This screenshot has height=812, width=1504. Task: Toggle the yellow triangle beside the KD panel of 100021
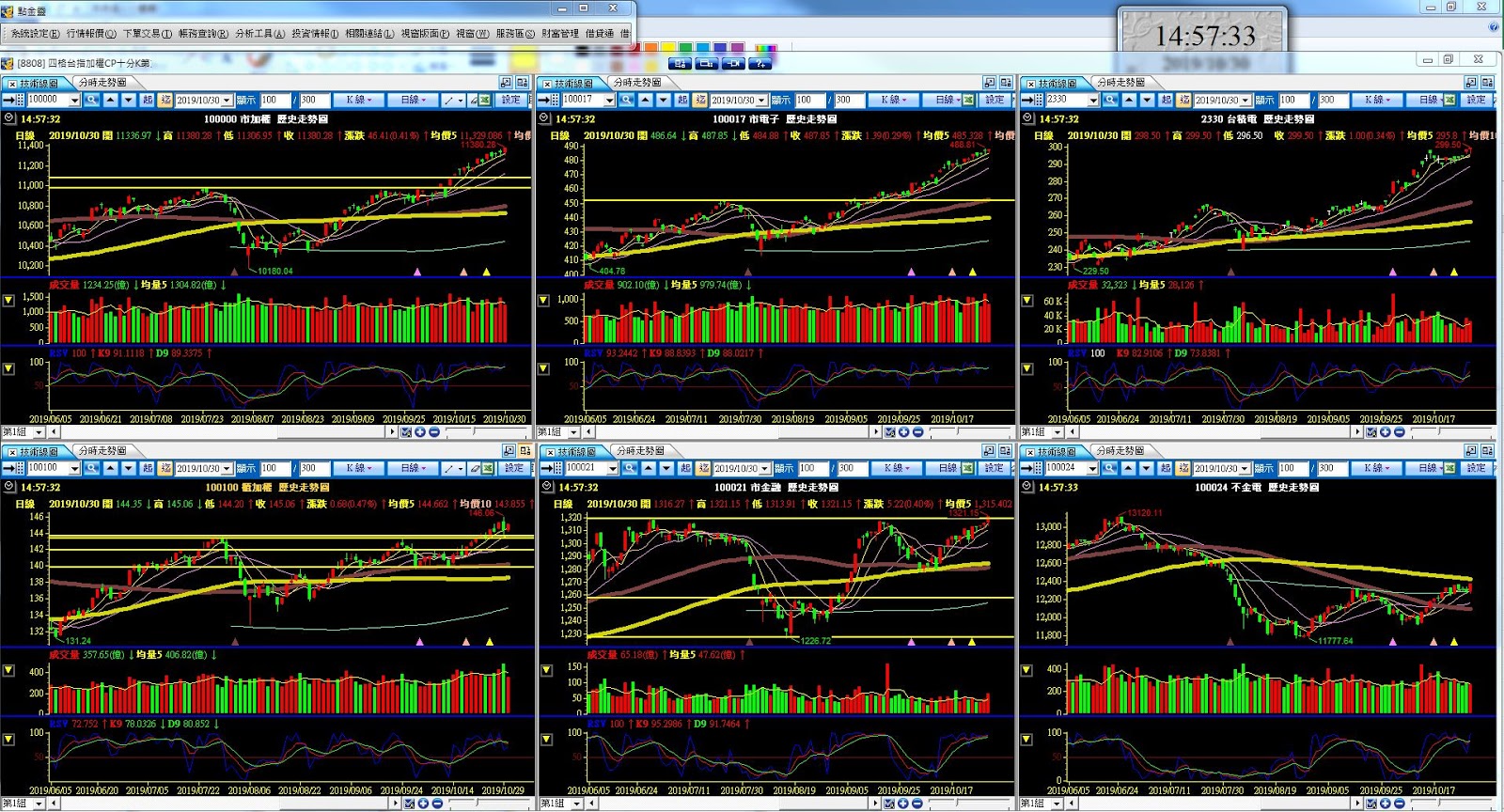(546, 739)
